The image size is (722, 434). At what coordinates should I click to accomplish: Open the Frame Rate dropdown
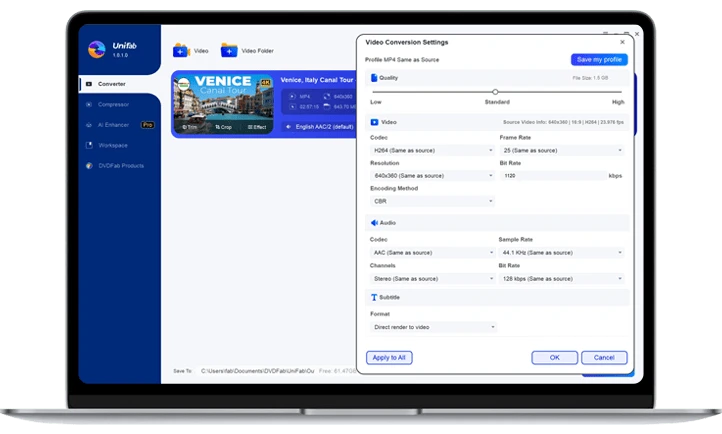tap(561, 150)
